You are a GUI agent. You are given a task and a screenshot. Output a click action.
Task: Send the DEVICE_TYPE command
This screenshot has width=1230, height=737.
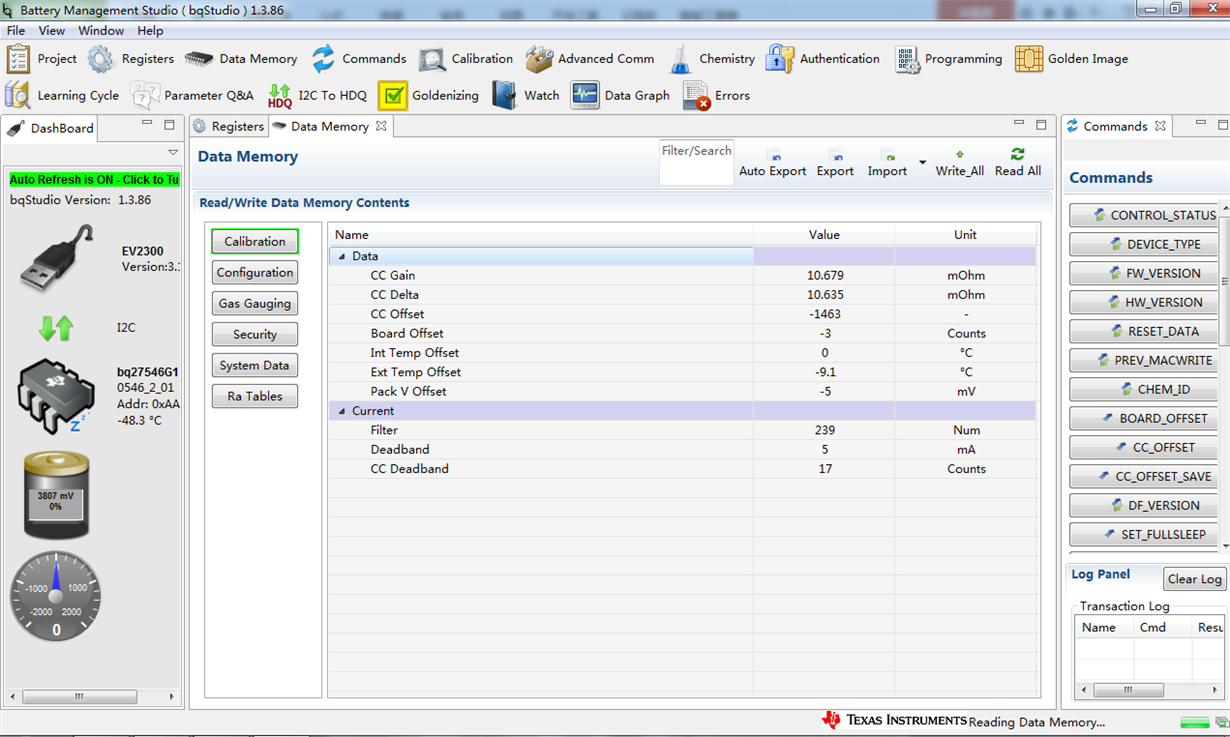1143,244
